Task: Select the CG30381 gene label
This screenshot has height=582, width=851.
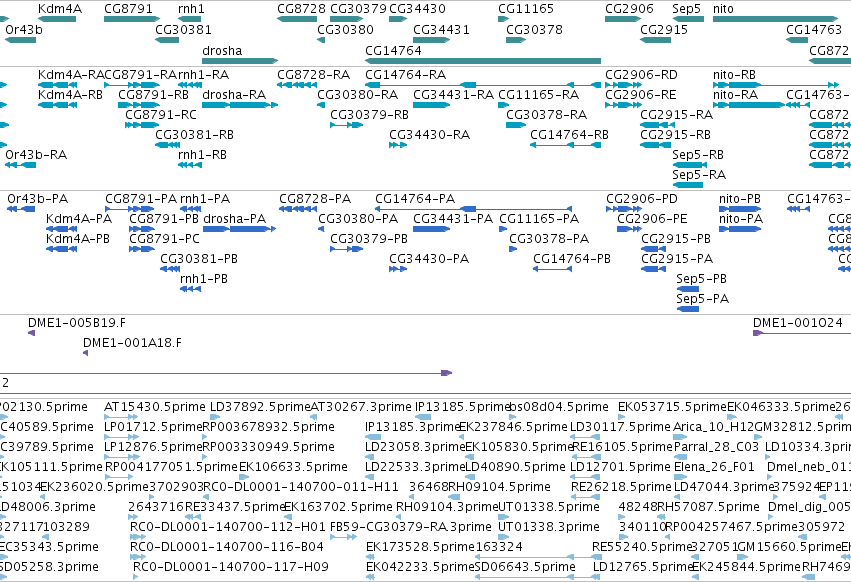Action: pos(183,29)
